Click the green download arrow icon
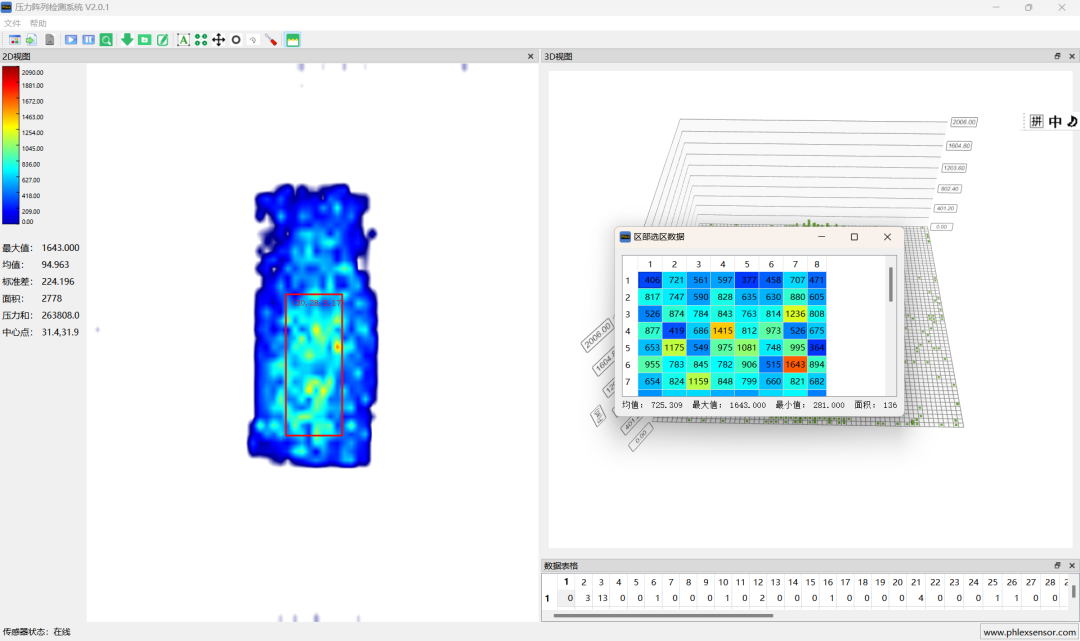Screen dimensions: 1080x641 pyautogui.click(x=127, y=40)
